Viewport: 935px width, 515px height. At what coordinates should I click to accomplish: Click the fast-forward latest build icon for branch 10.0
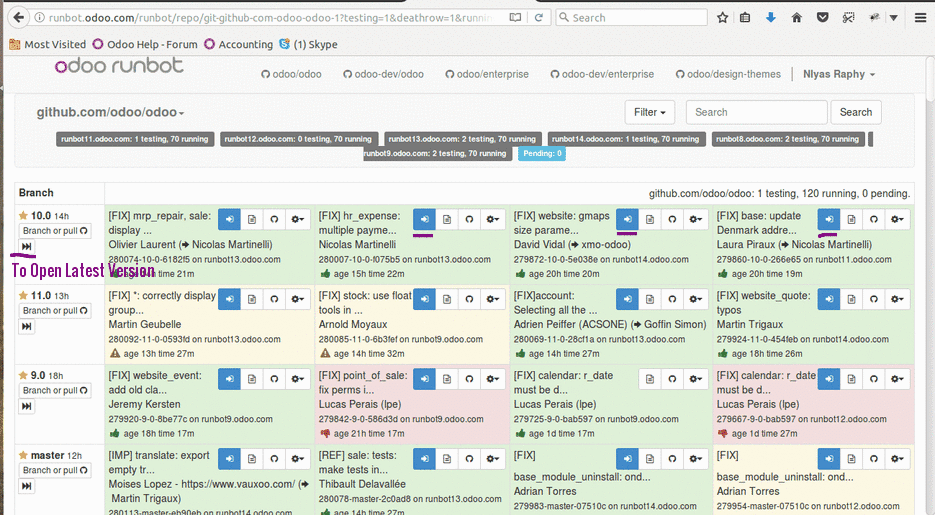tap(26, 247)
